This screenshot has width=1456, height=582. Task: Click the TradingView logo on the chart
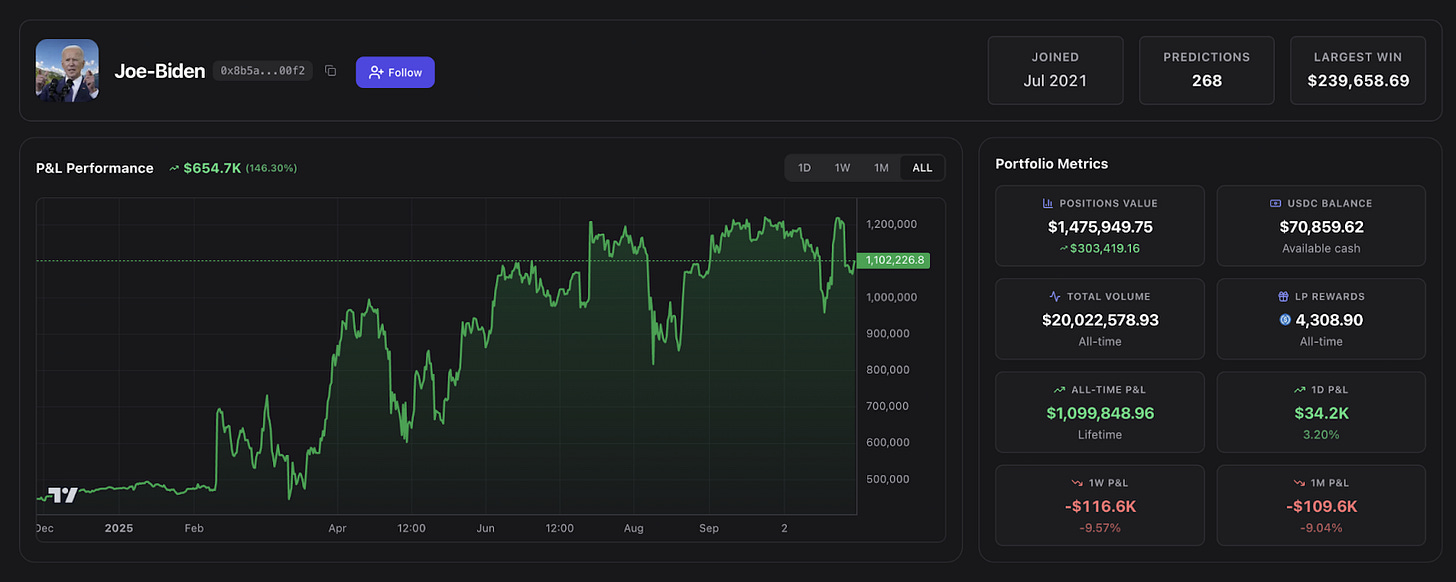click(63, 495)
